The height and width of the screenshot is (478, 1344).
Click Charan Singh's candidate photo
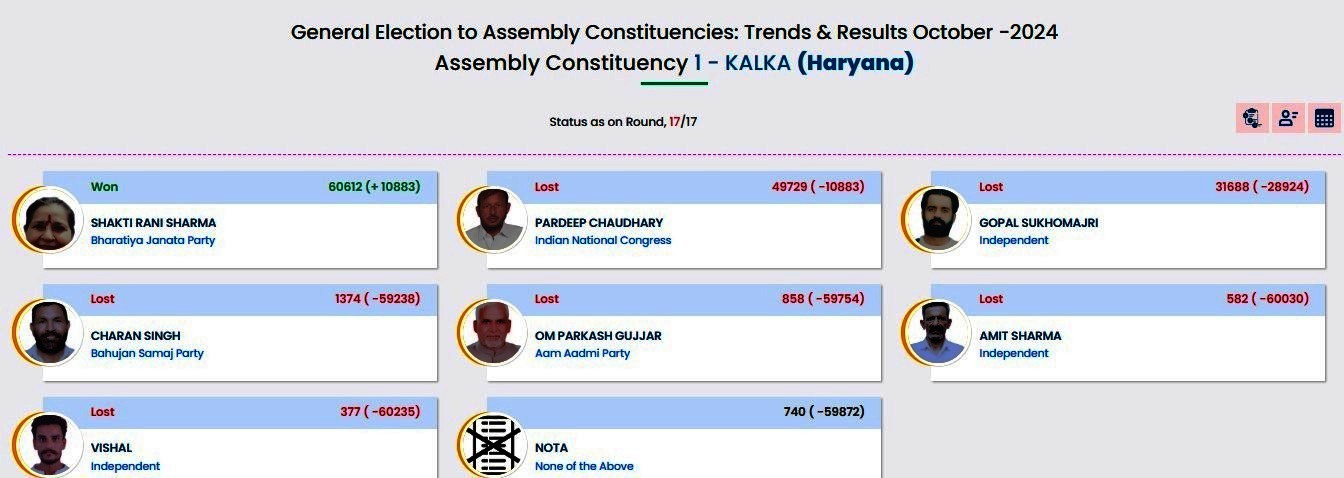(49, 333)
